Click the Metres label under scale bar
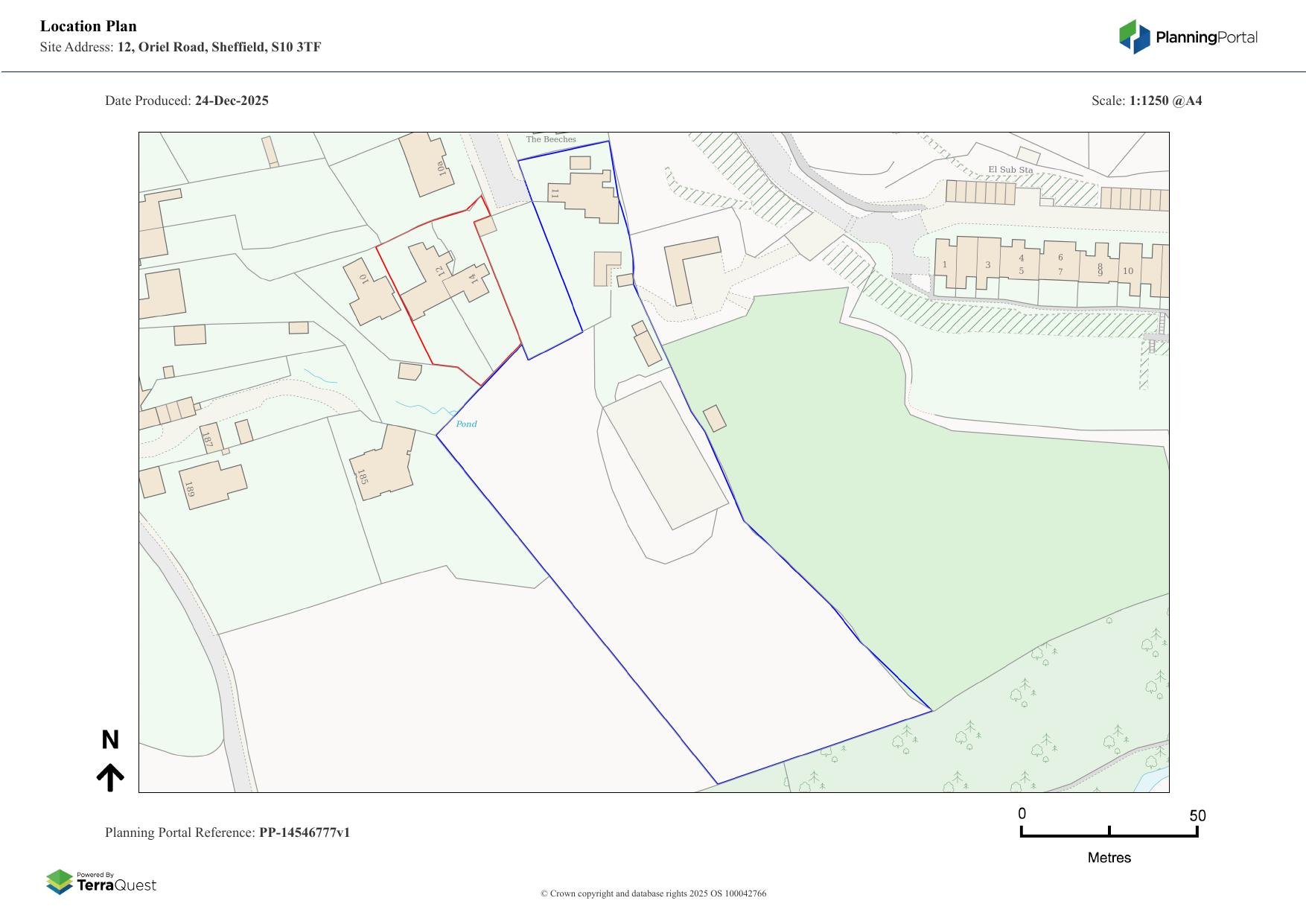The image size is (1306, 924). (1109, 858)
